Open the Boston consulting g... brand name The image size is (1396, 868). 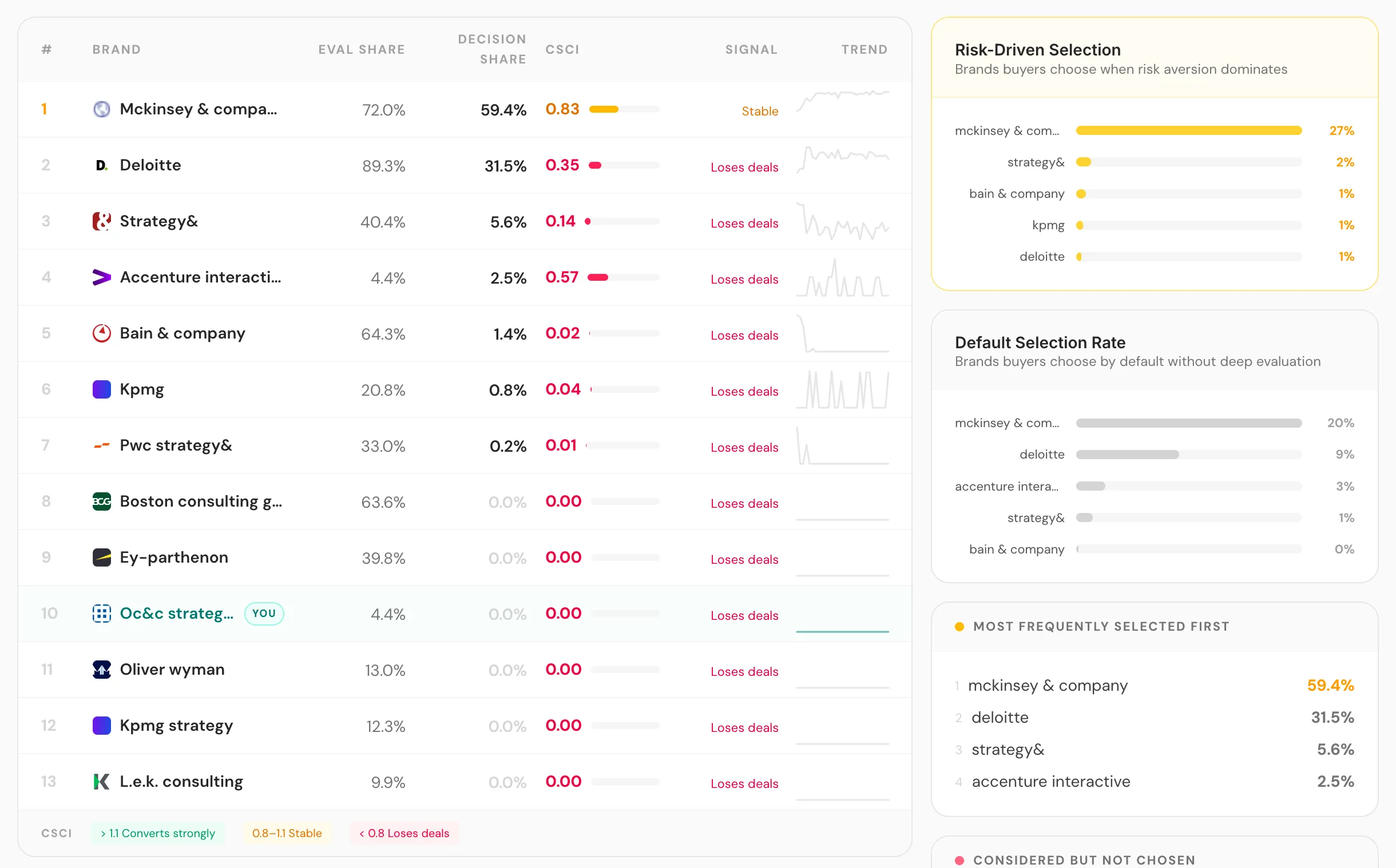pos(201,501)
